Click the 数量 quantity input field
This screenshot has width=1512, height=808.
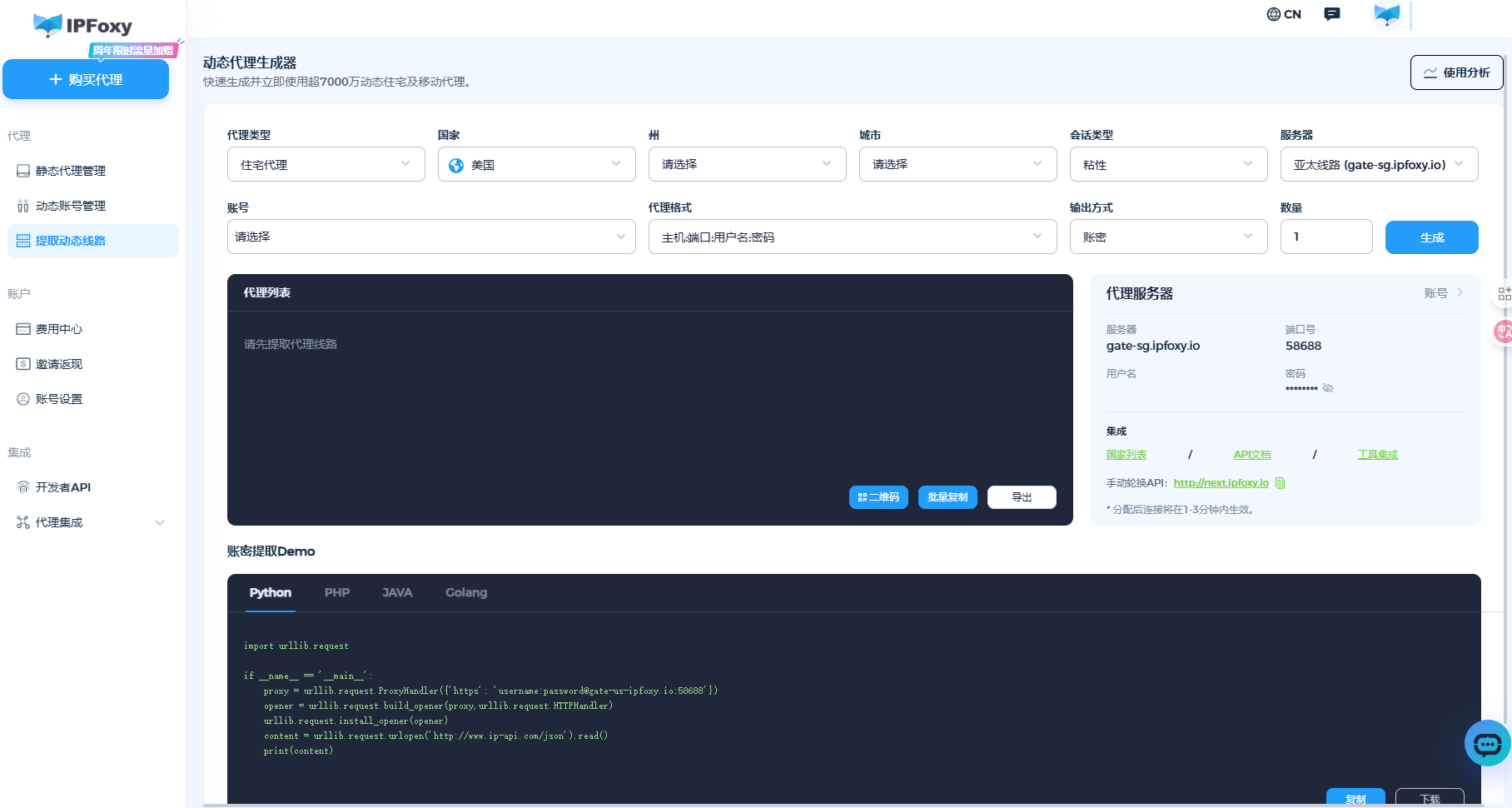tap(1325, 237)
